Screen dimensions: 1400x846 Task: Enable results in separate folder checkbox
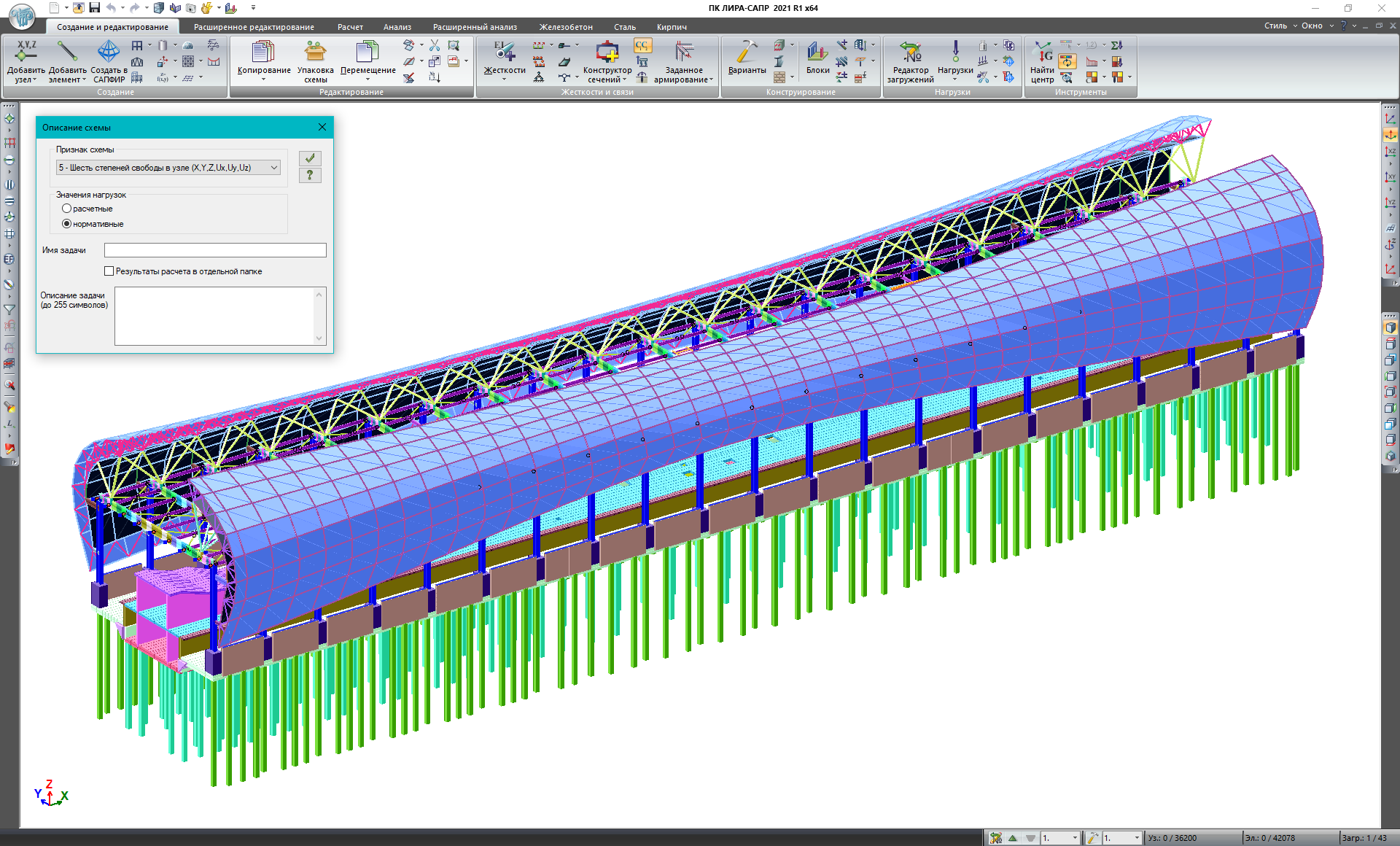click(x=109, y=271)
